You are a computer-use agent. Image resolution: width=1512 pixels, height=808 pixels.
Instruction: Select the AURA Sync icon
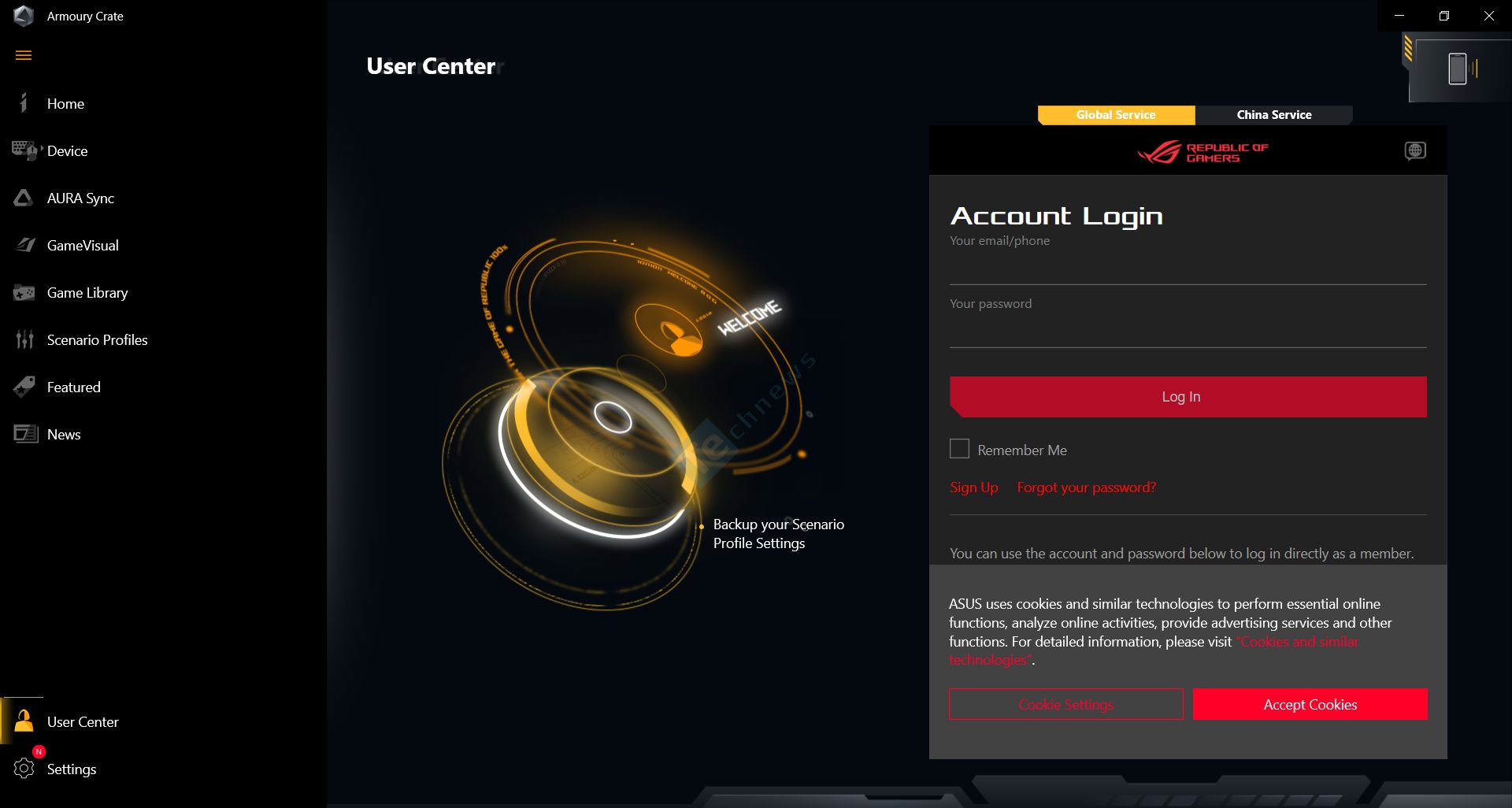point(24,198)
